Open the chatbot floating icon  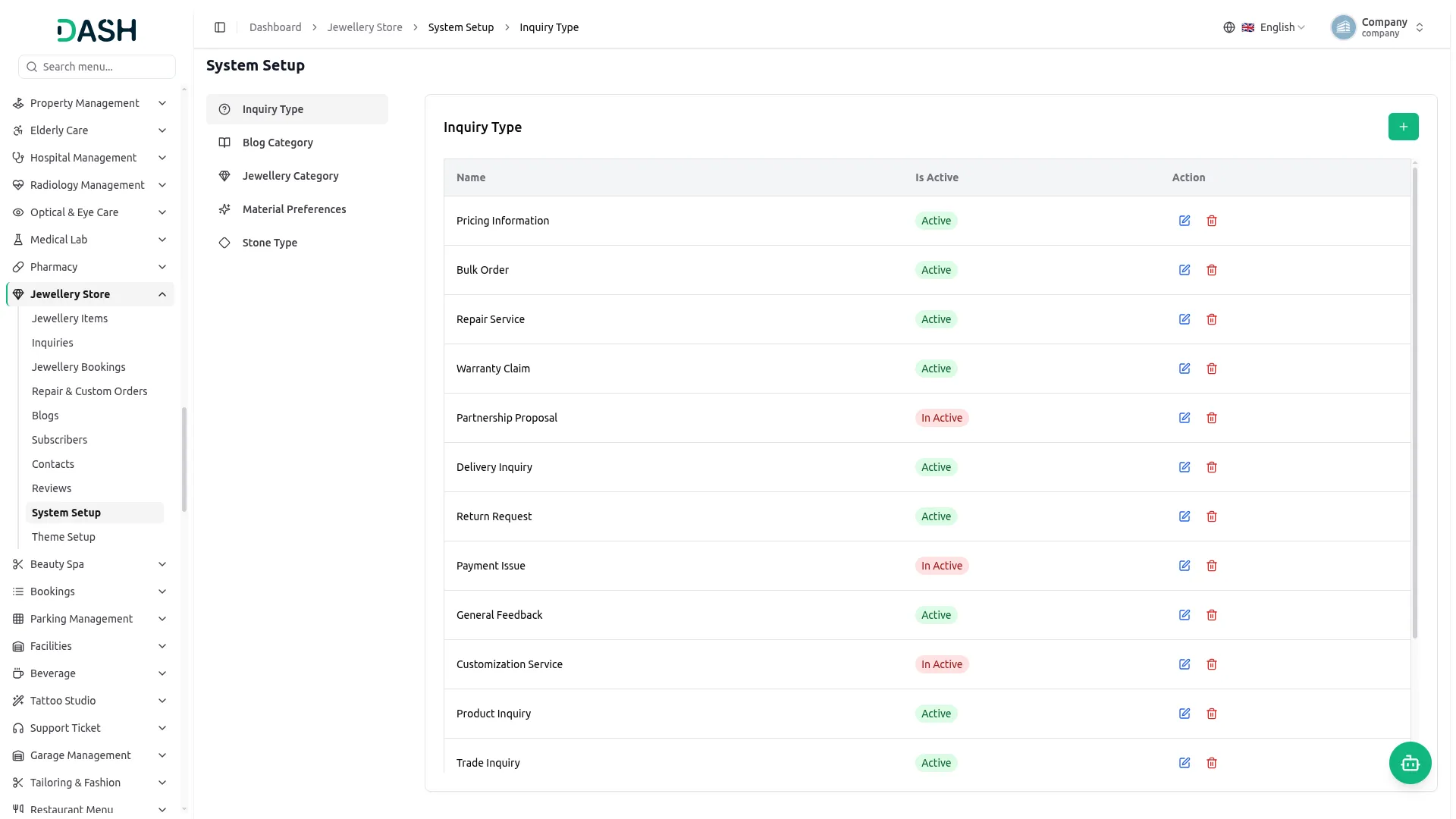(x=1410, y=763)
